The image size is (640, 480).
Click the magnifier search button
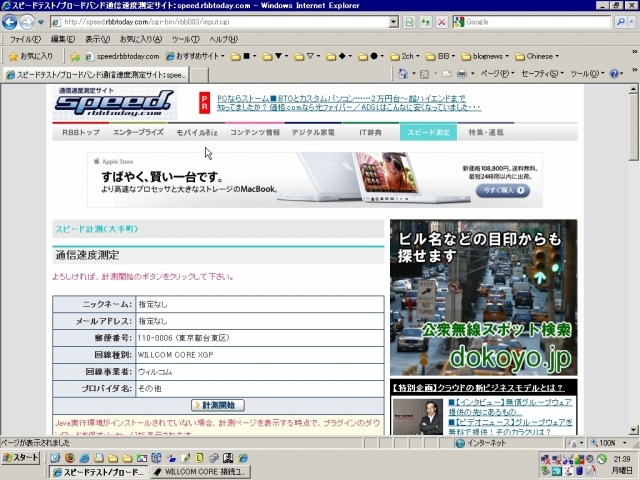[x=620, y=22]
